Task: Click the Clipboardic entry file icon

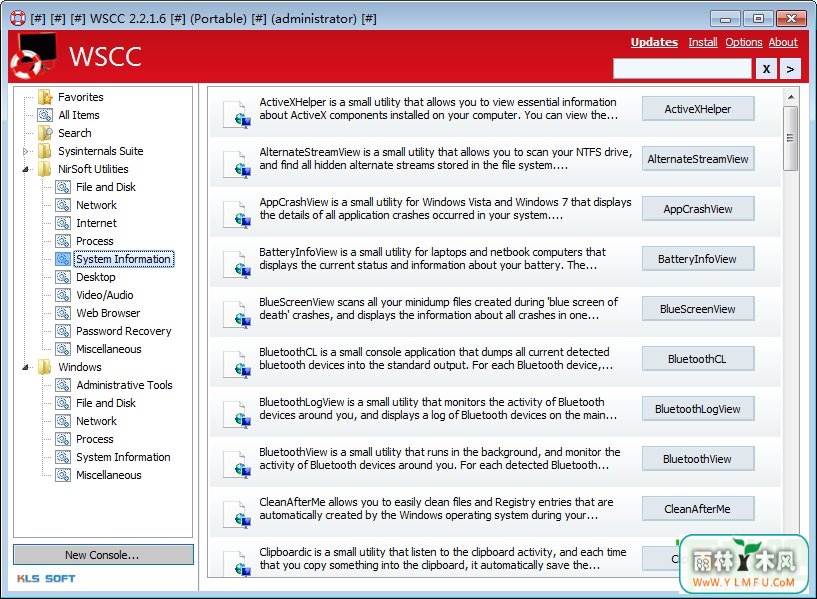Action: 237,563
